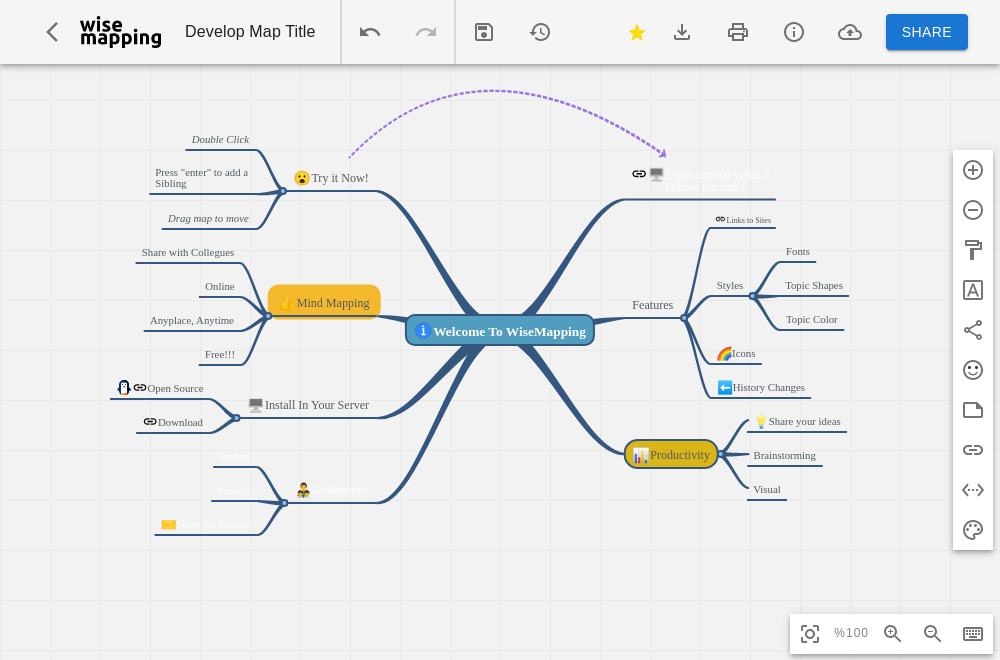Delete topic using the minus circle
The height and width of the screenshot is (660, 1000).
[x=973, y=210]
